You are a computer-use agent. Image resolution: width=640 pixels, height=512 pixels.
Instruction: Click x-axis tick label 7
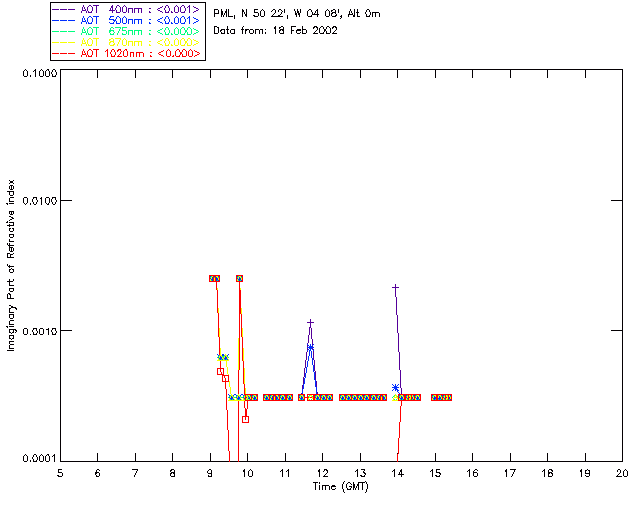pyautogui.click(x=135, y=473)
